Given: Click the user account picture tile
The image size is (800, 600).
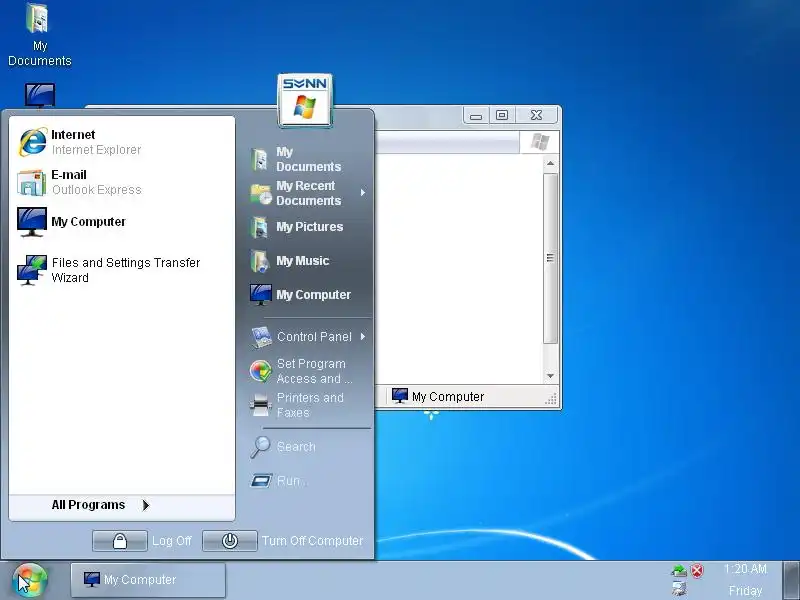Looking at the screenshot, I should pos(305,100).
